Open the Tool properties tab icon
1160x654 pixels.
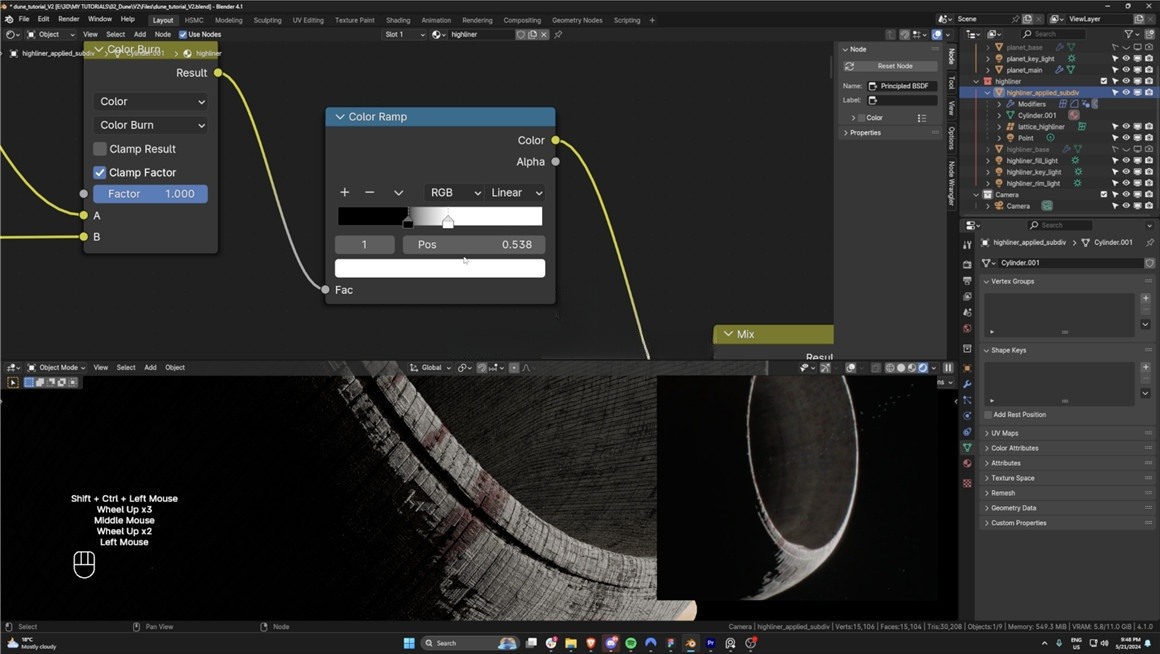(x=967, y=244)
